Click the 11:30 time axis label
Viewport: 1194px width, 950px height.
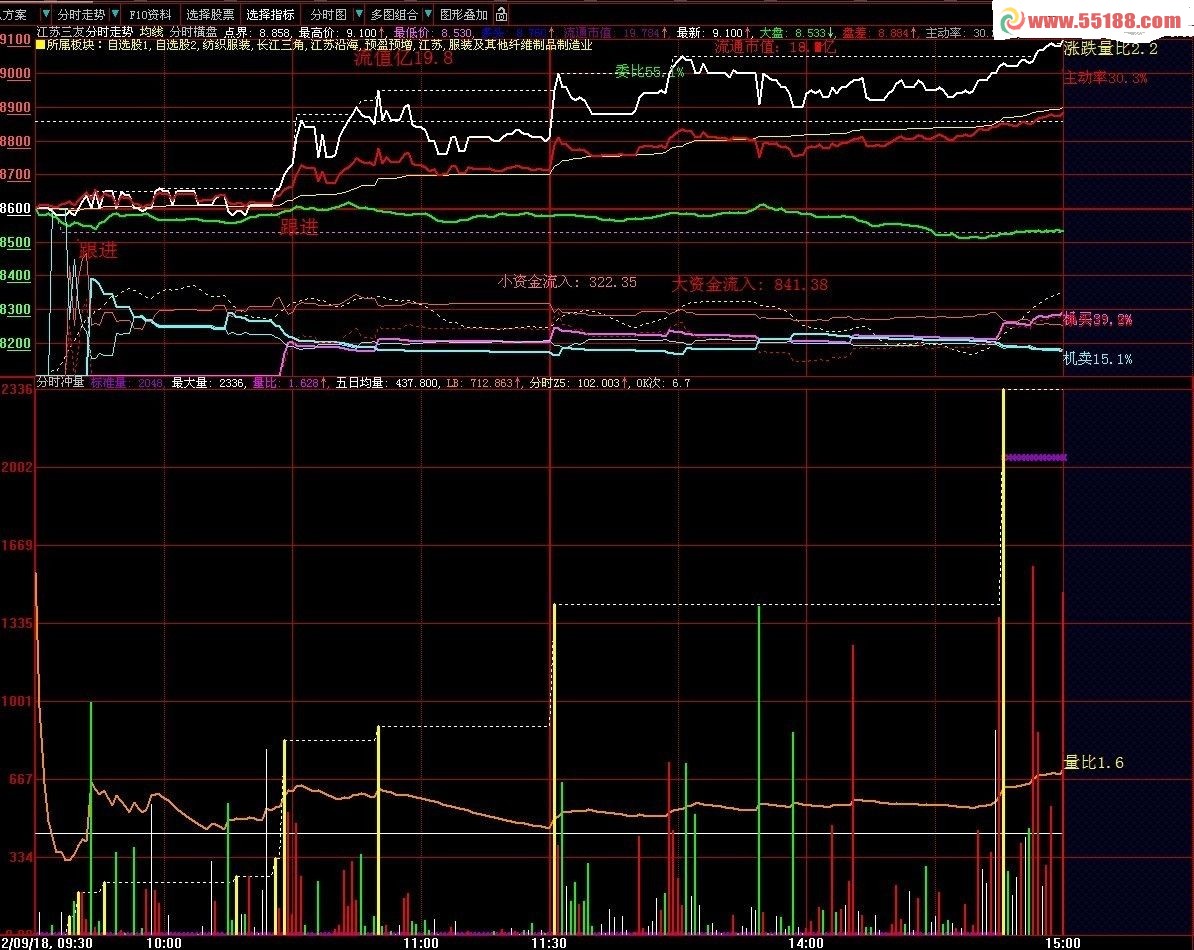coord(549,943)
